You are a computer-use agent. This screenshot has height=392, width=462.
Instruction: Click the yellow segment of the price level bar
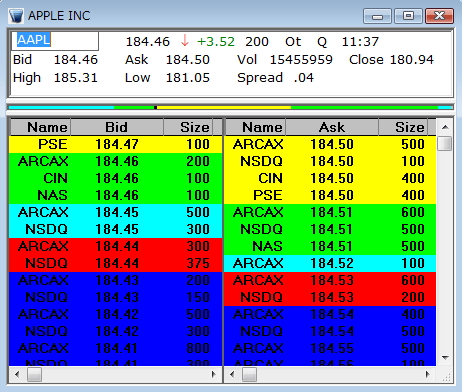point(224,107)
